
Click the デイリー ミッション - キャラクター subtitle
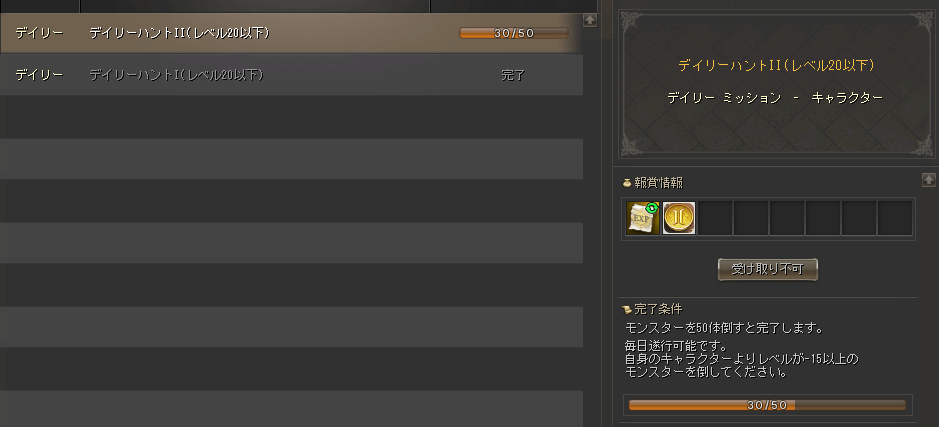point(775,98)
